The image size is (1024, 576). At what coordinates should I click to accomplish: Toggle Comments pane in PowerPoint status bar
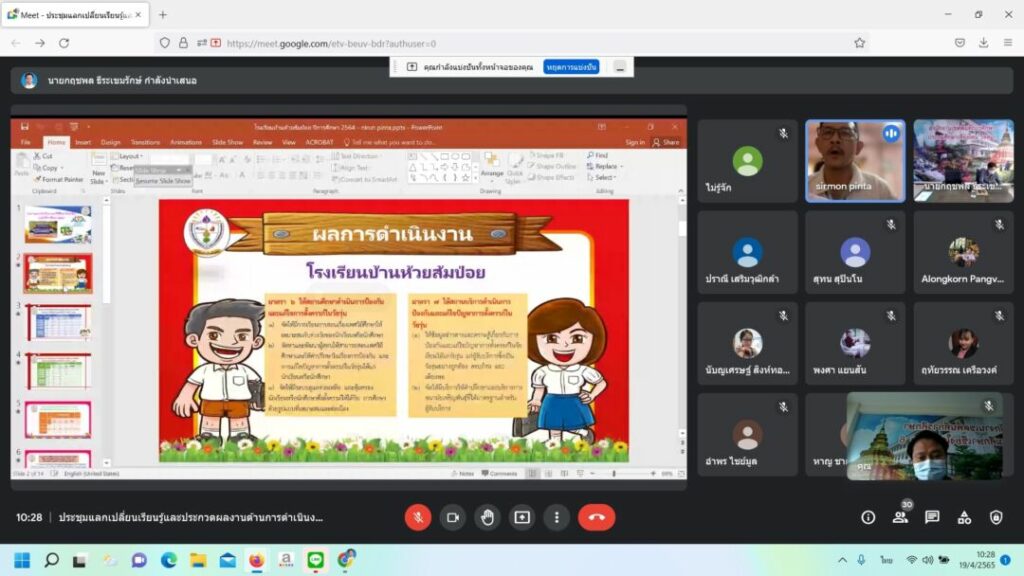[500, 473]
